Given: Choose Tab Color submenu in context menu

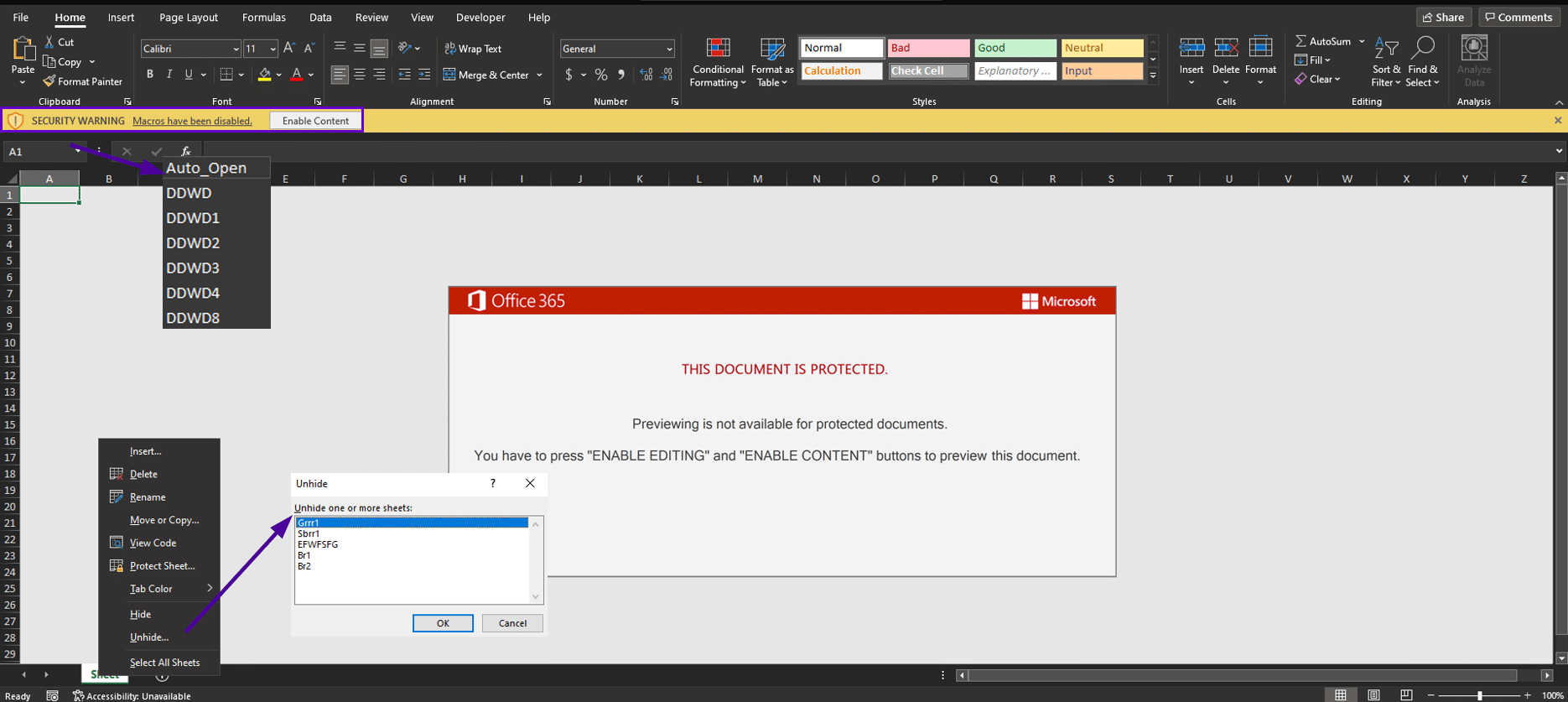Looking at the screenshot, I should click(159, 589).
